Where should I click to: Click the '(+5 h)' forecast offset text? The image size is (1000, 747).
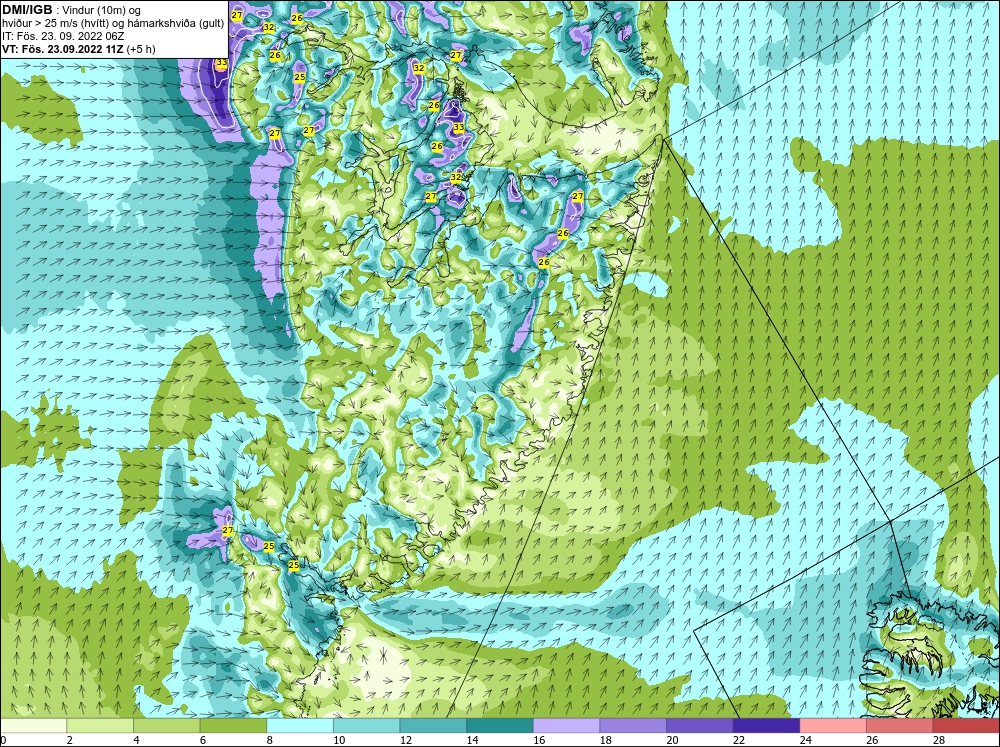[x=141, y=49]
